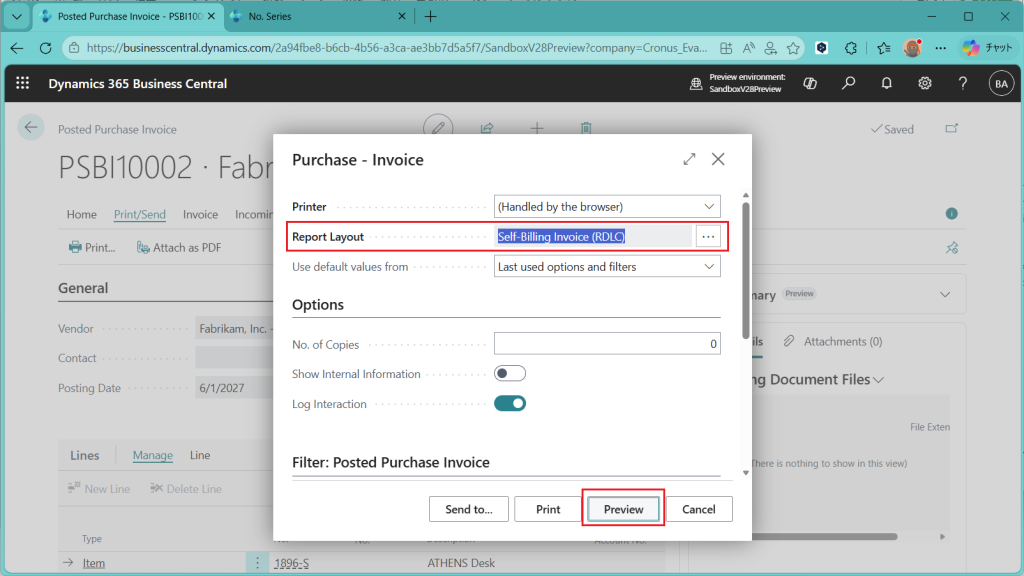Screen dimensions: 1024x576
Task: Expand the Incoming Document Files chevron
Action: (x=879, y=380)
